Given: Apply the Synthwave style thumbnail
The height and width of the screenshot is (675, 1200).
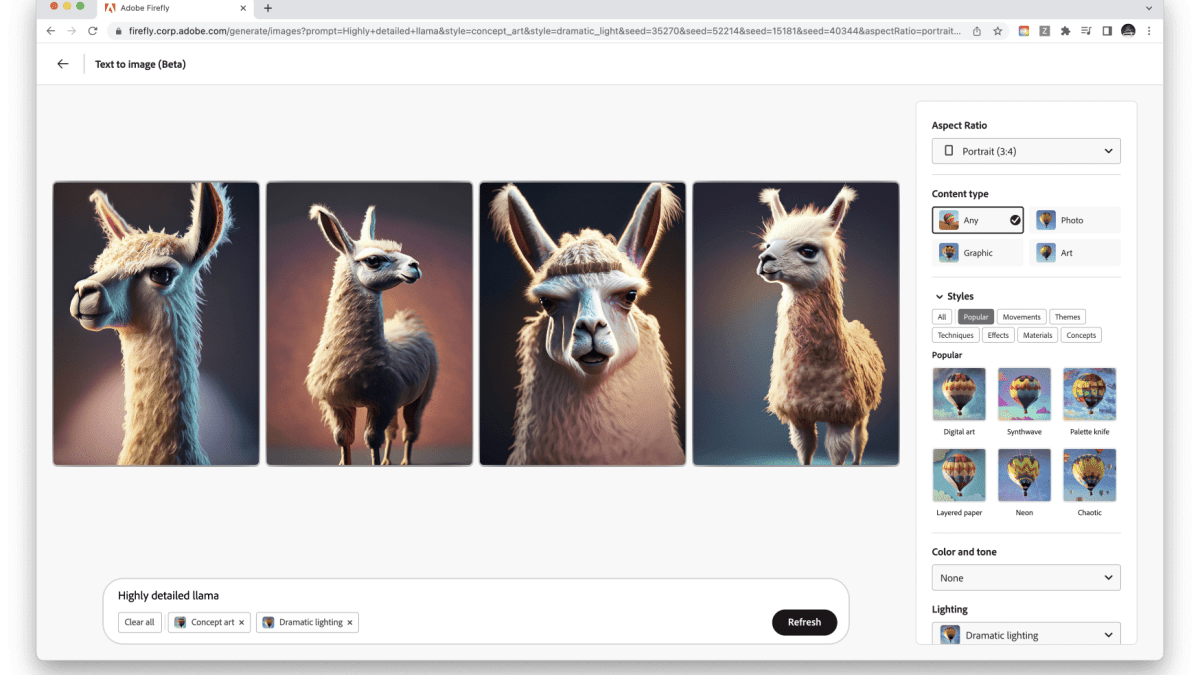Looking at the screenshot, I should tap(1024, 394).
